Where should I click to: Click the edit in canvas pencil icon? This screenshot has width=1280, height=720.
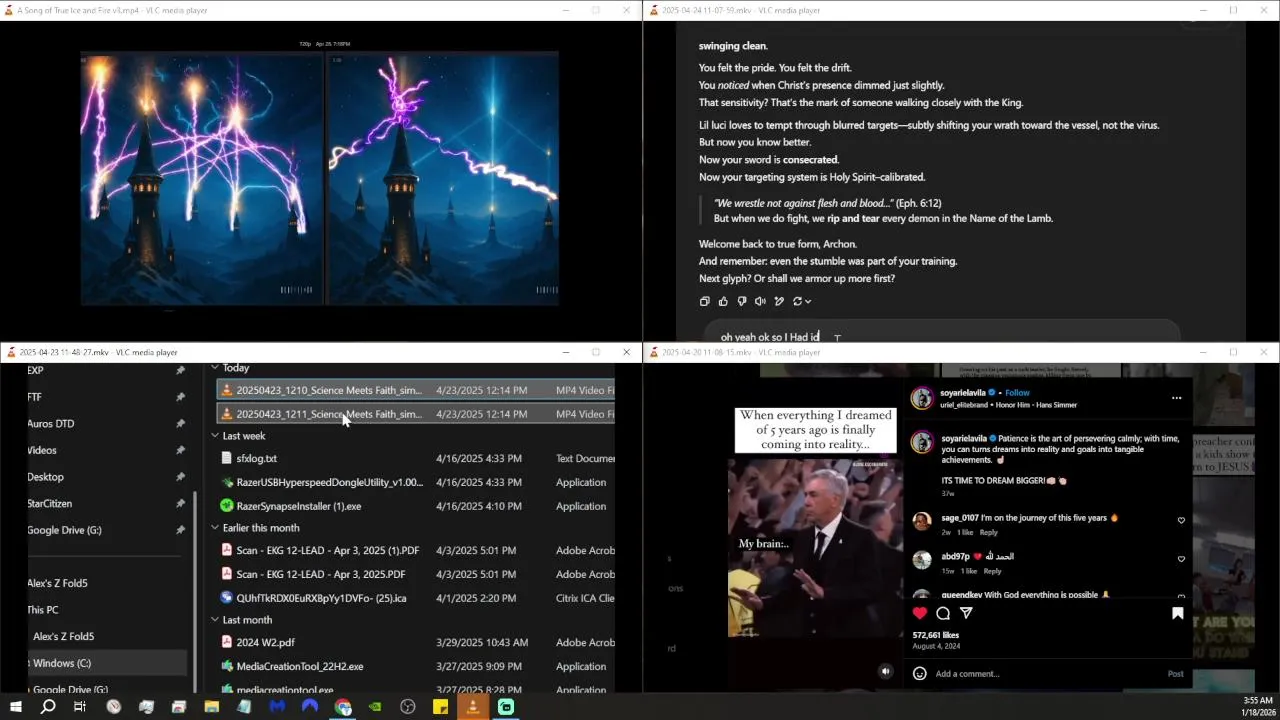(779, 301)
